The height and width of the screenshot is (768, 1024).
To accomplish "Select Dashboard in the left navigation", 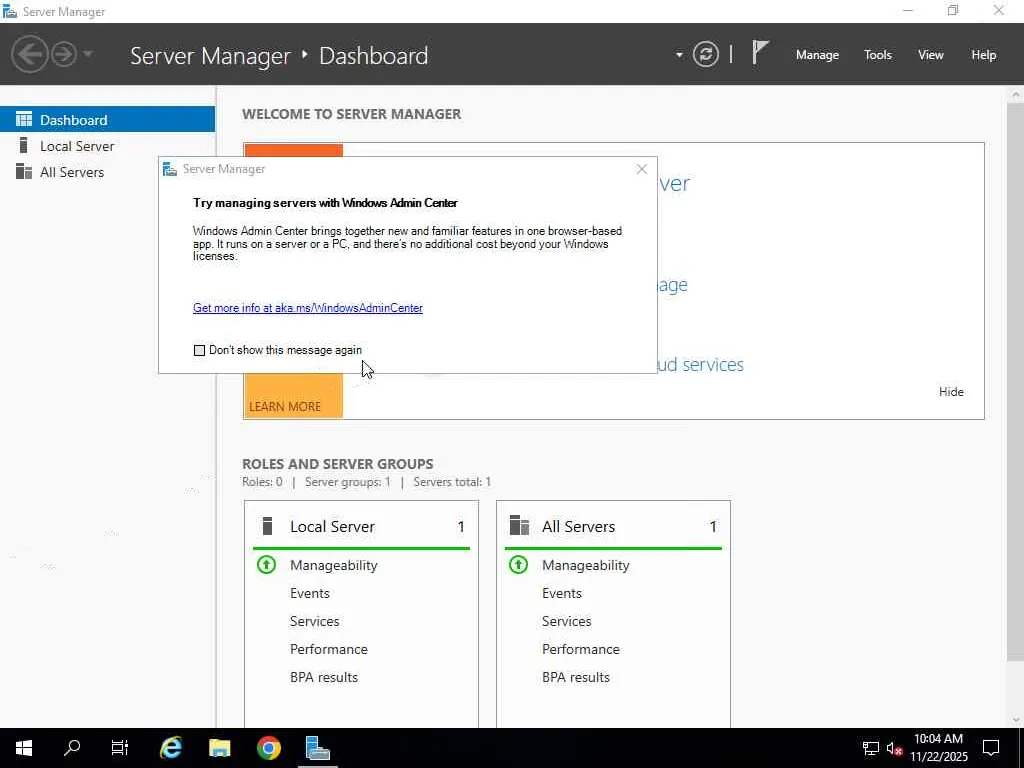I will point(107,120).
